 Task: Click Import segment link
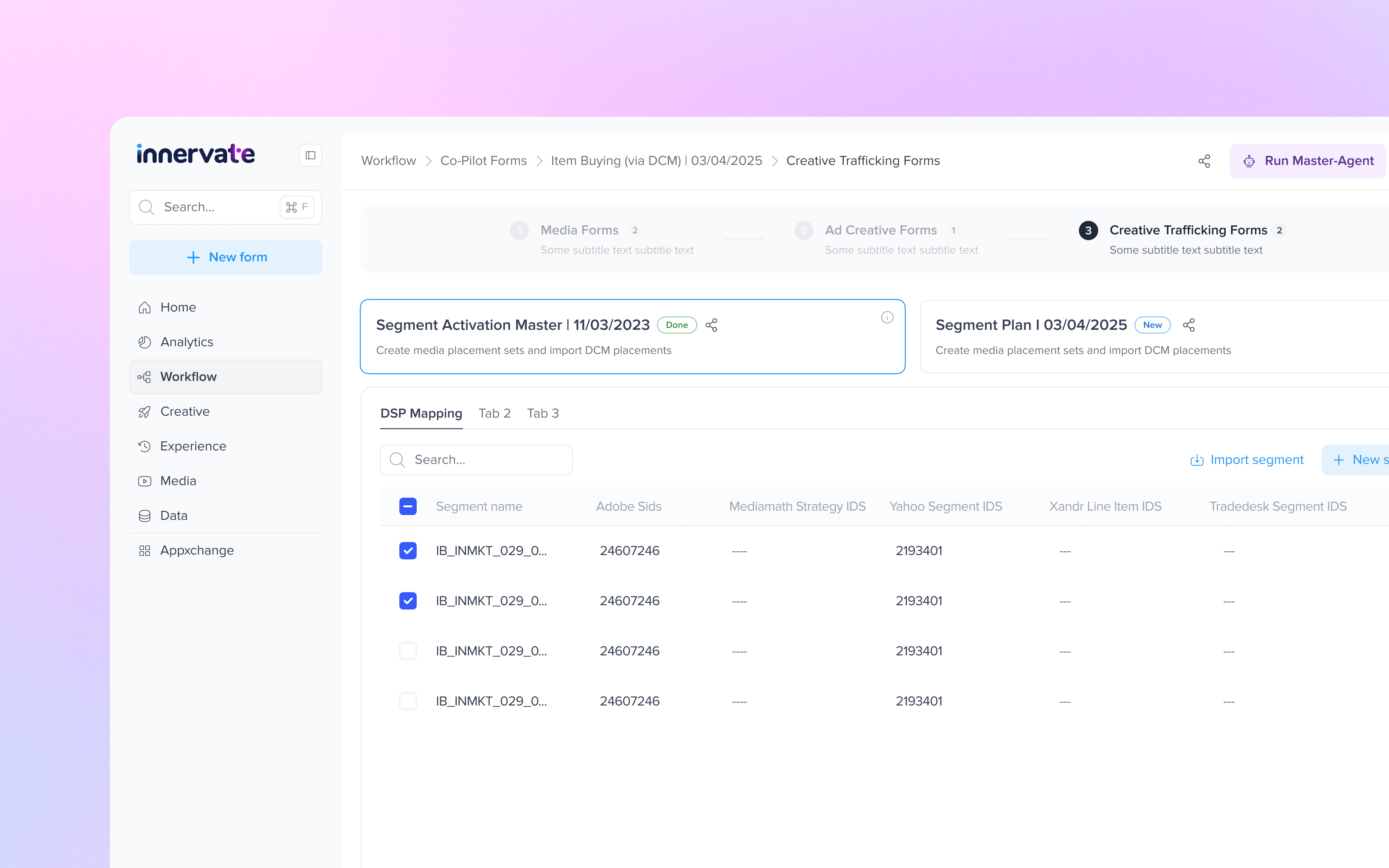pos(1247,460)
